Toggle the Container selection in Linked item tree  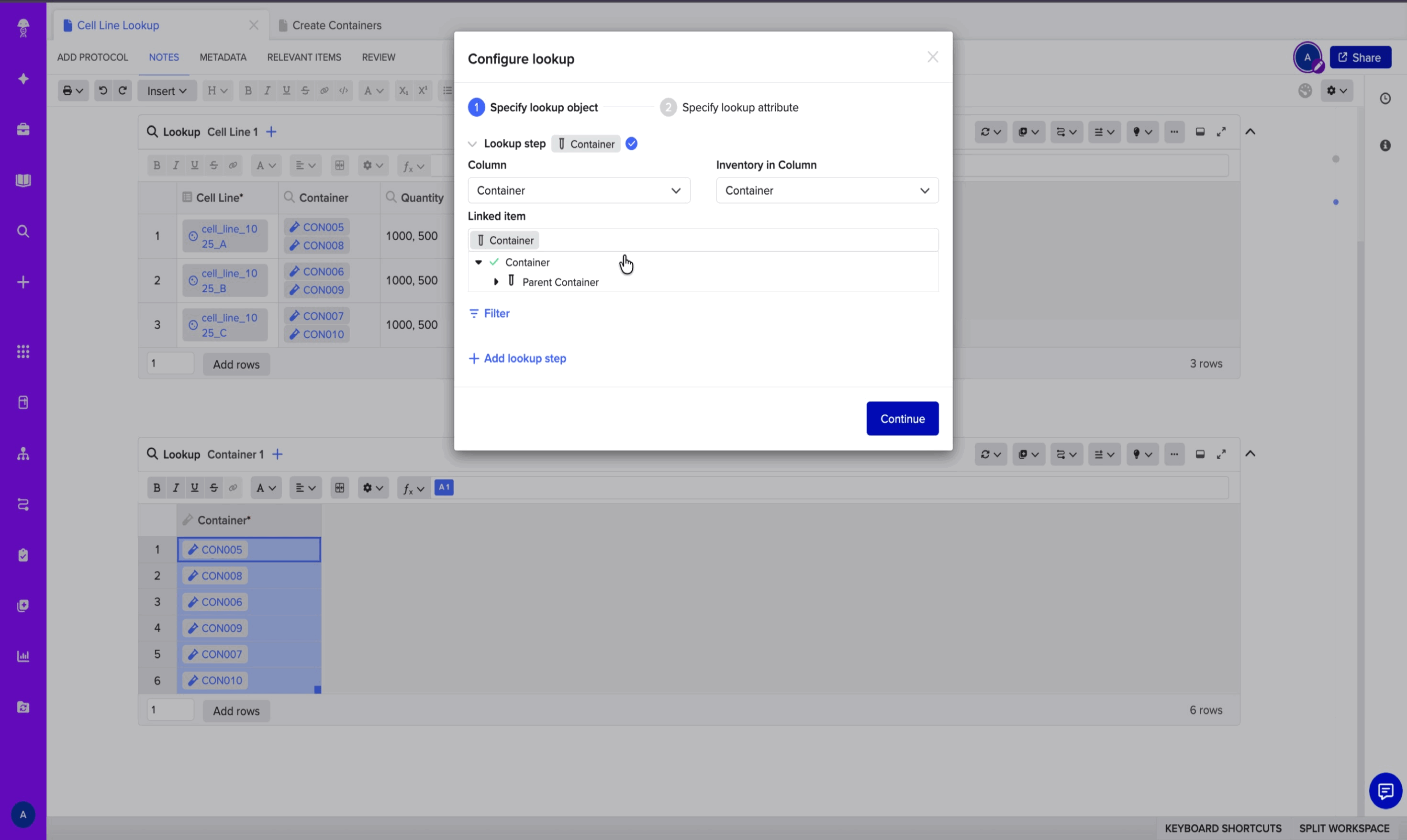(494, 262)
